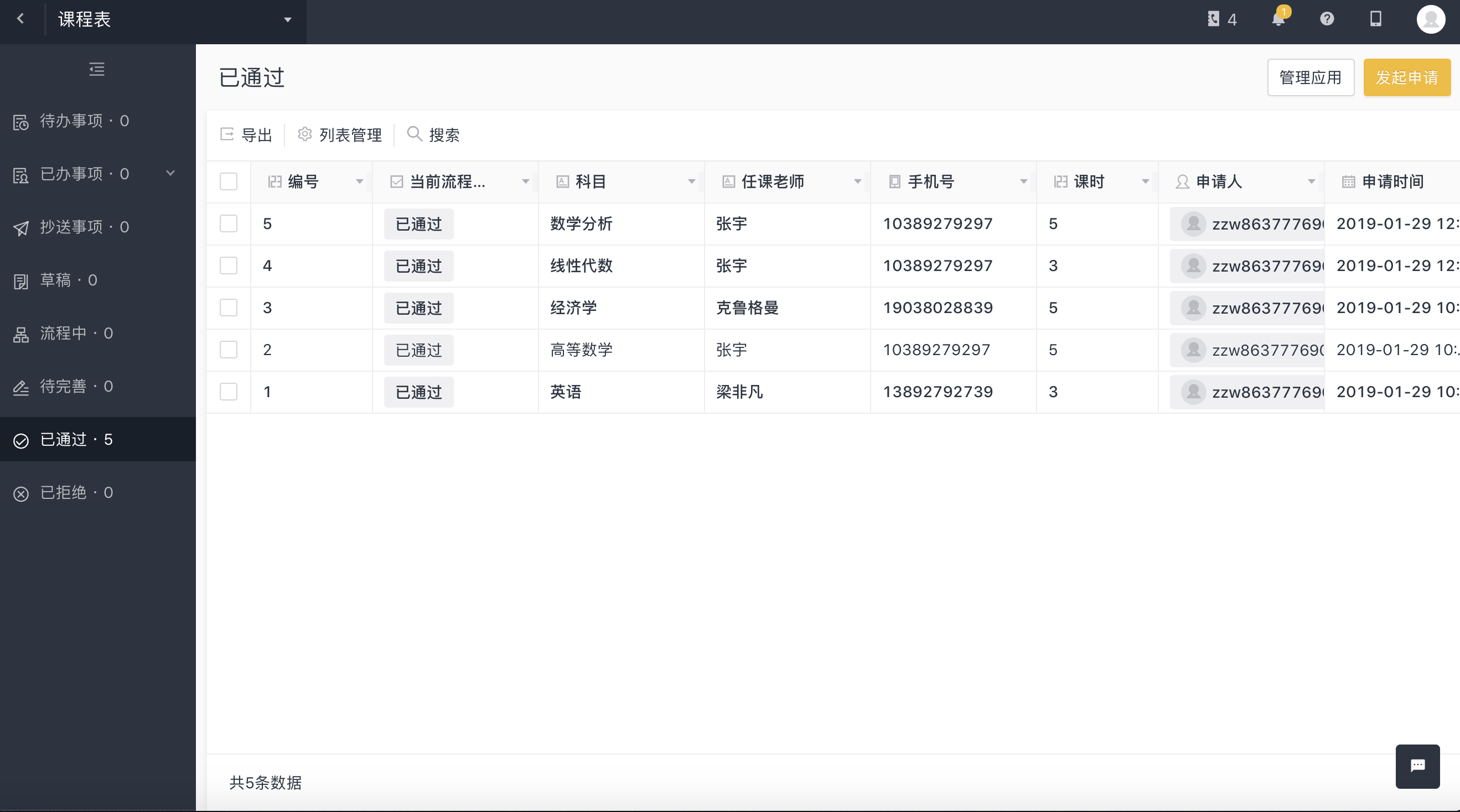Click the search magnifier icon

pyautogui.click(x=415, y=134)
